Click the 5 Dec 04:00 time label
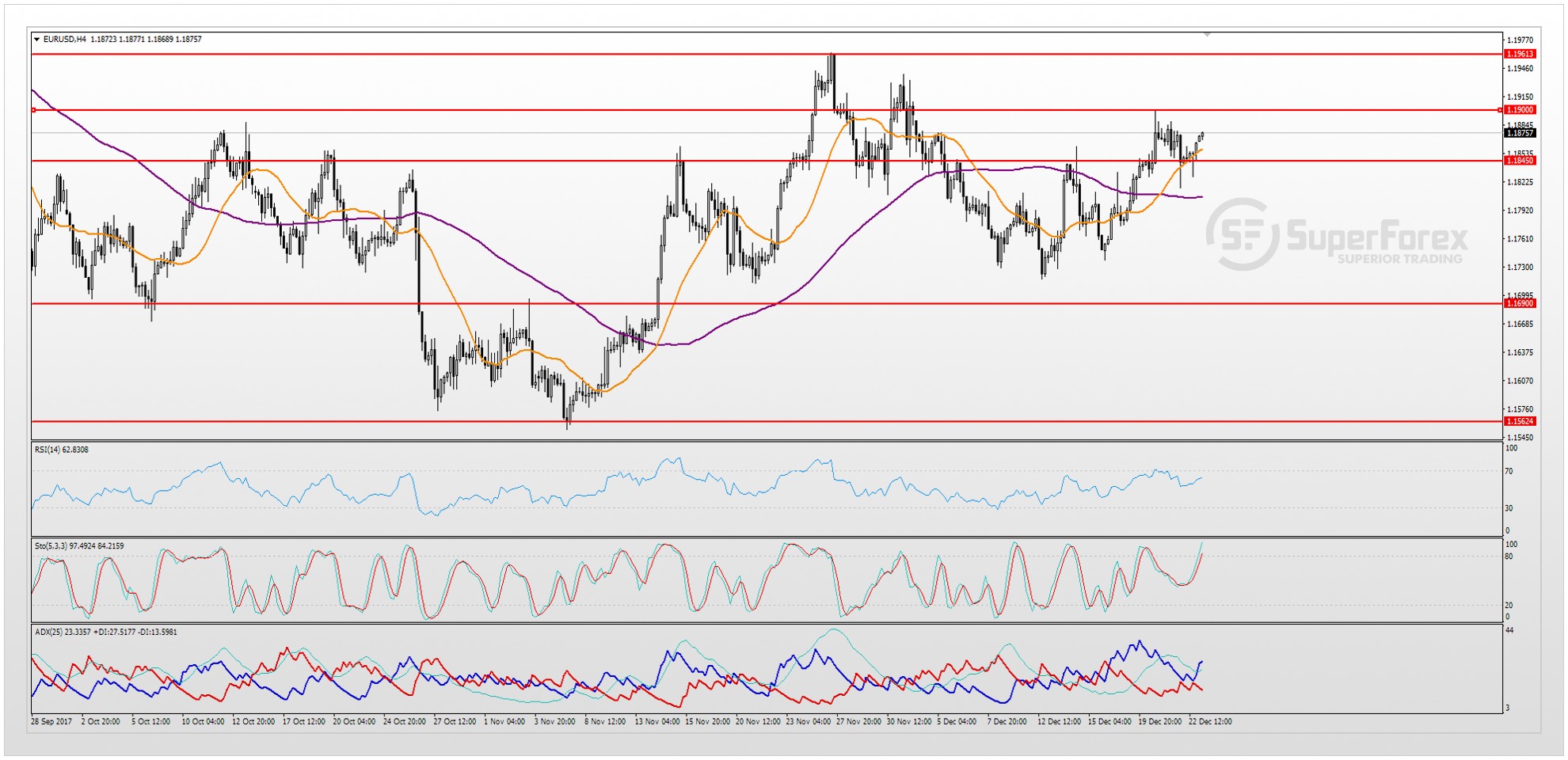This screenshot has width=1568, height=760. [957, 721]
